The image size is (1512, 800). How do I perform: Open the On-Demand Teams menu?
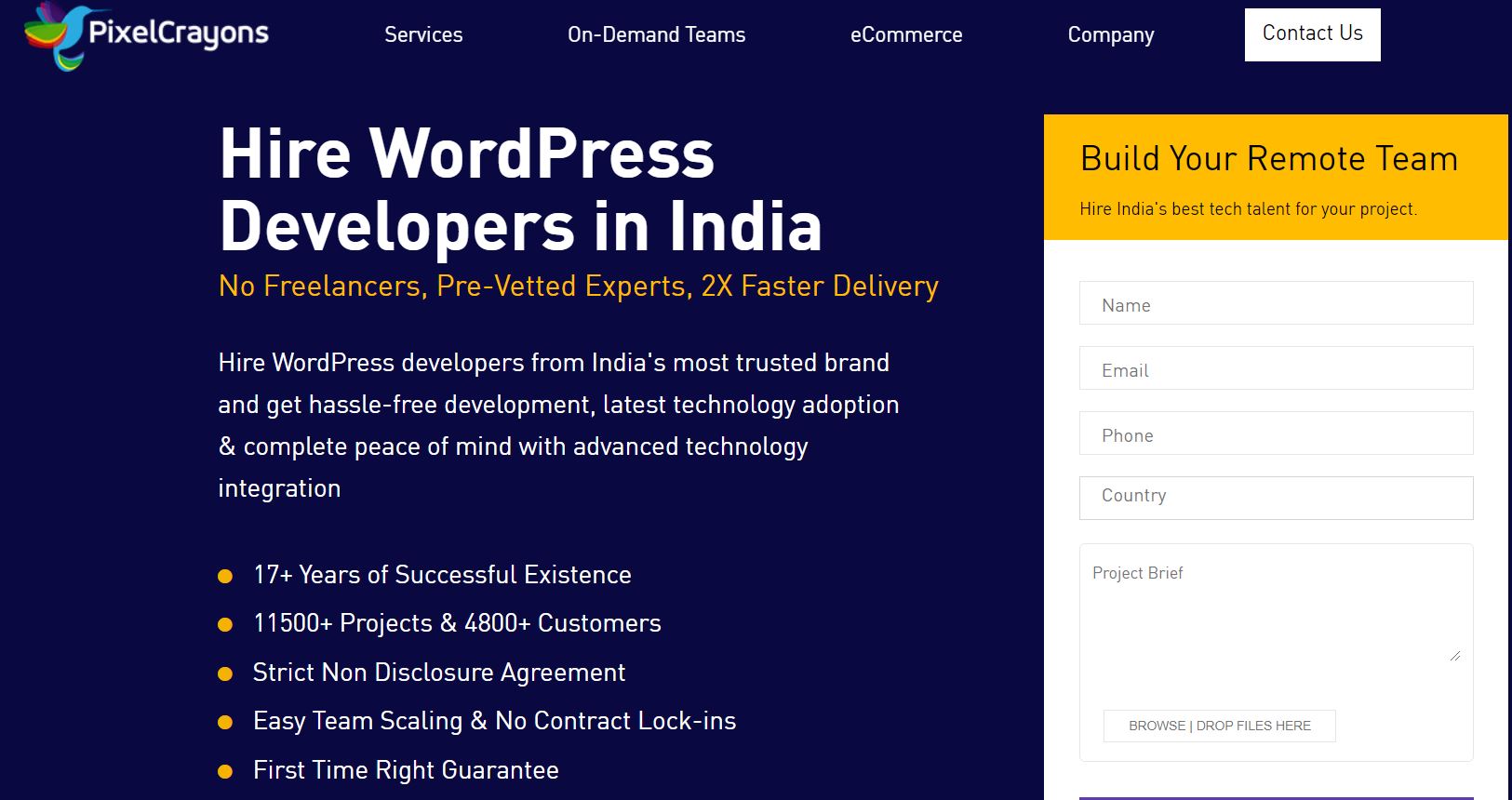click(x=656, y=34)
